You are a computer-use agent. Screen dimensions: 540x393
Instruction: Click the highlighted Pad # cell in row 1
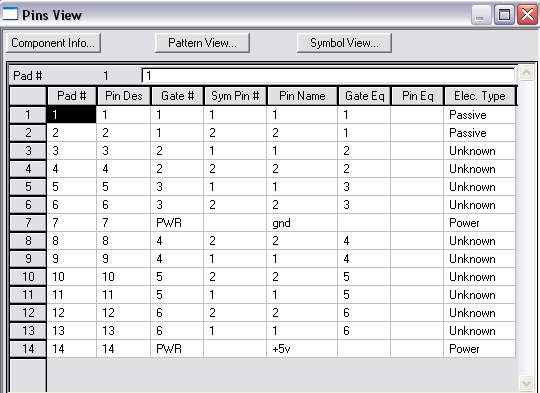pos(72,115)
